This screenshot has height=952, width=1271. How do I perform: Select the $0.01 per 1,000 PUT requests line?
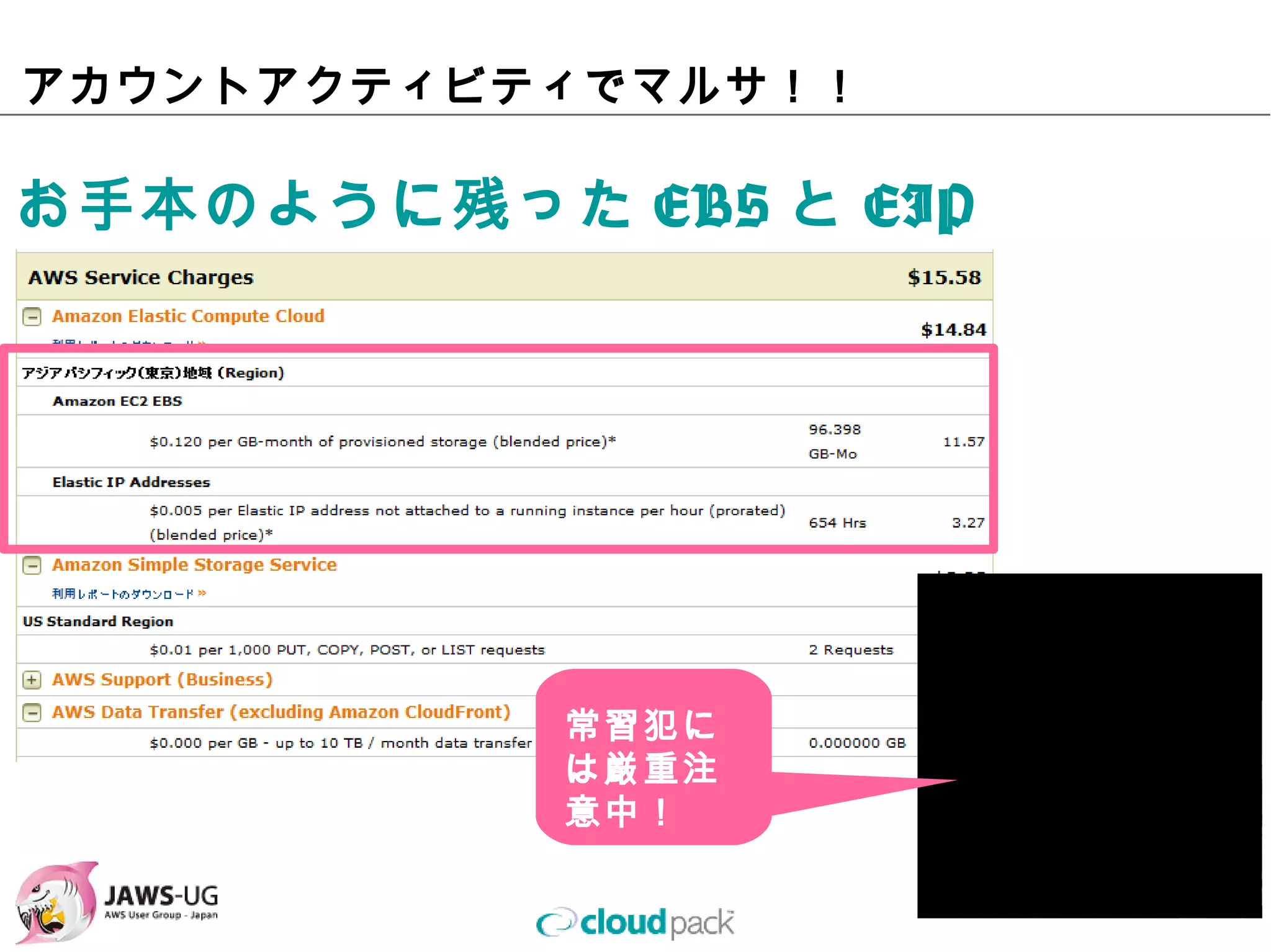pyautogui.click(x=347, y=650)
